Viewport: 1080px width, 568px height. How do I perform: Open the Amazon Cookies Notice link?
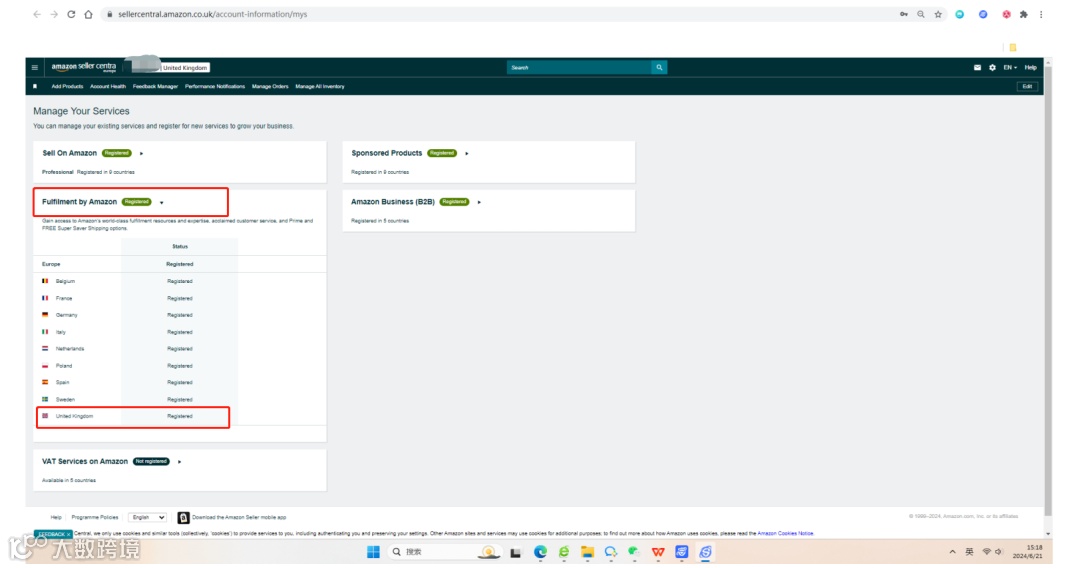[x=785, y=534]
